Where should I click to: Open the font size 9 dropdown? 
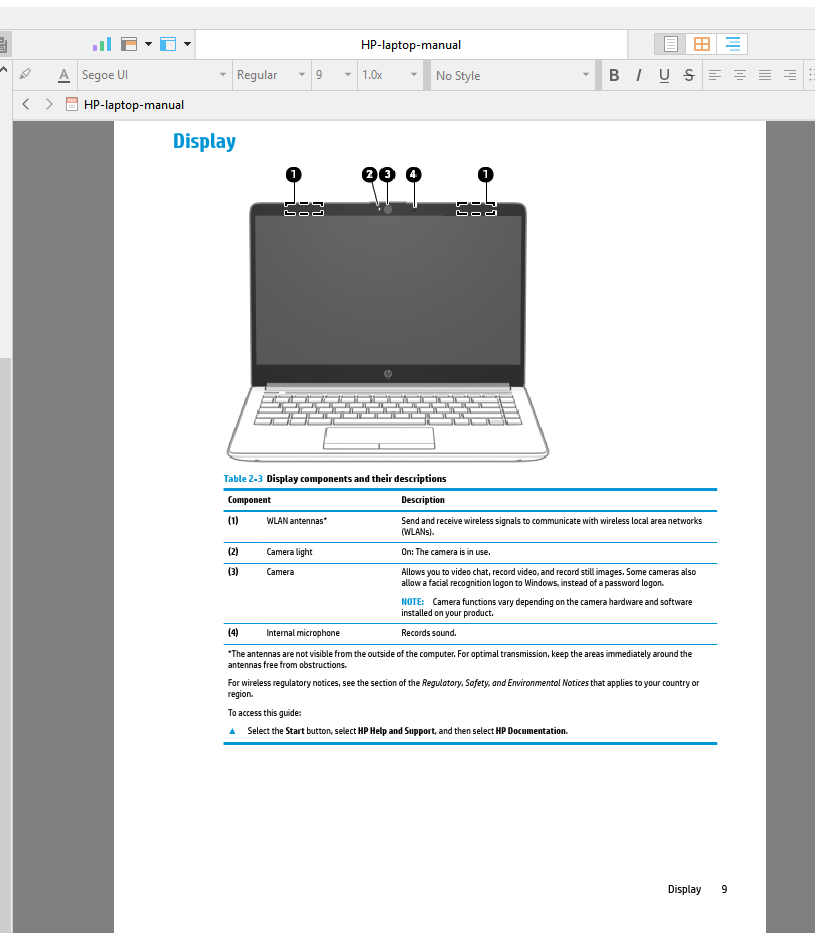[334, 75]
